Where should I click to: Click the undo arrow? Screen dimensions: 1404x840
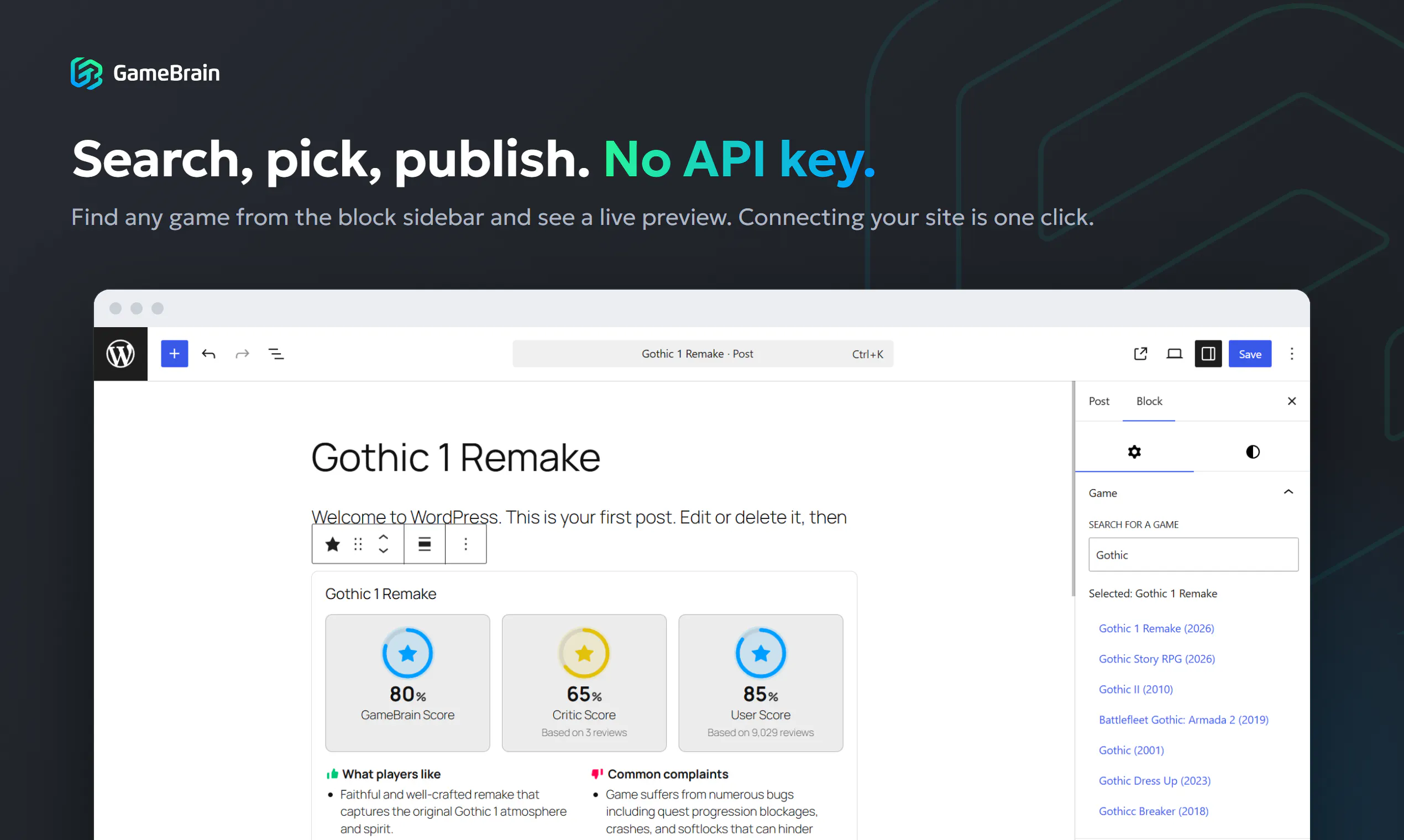click(208, 354)
